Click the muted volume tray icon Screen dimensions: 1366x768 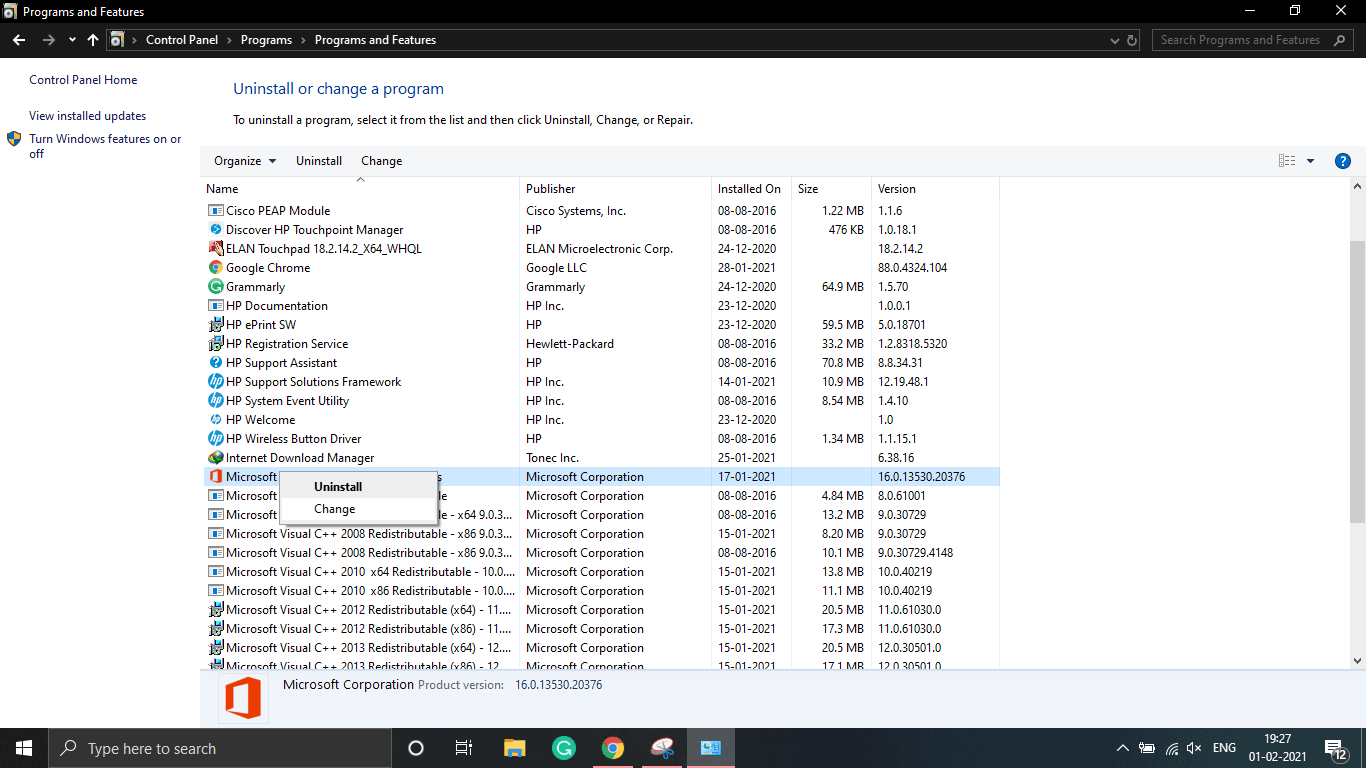1194,748
